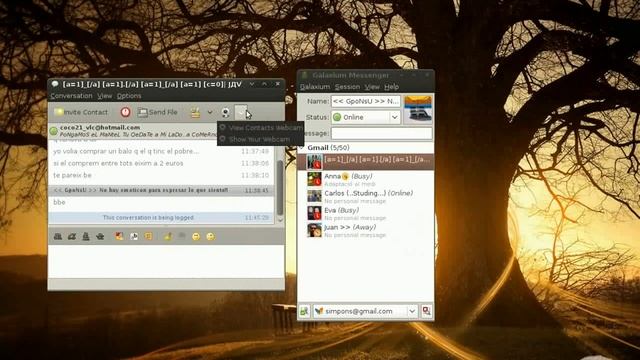Click the grey faded icon in formatting bar
The width and height of the screenshot is (640, 360).
coord(182,236)
